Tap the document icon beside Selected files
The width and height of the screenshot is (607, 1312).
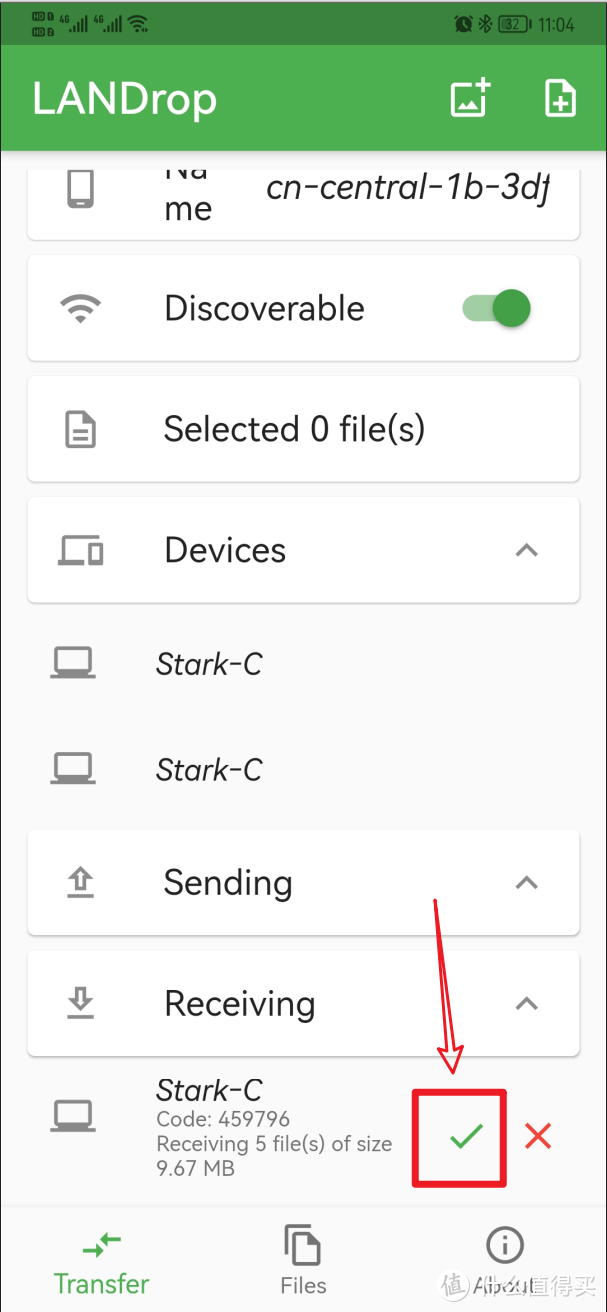tap(80, 430)
